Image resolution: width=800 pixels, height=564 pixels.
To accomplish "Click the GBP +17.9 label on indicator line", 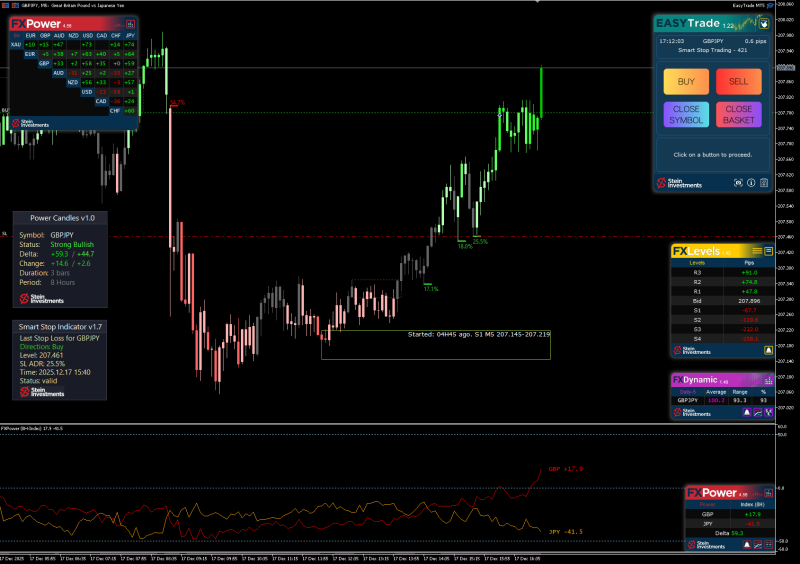I will click(x=565, y=469).
